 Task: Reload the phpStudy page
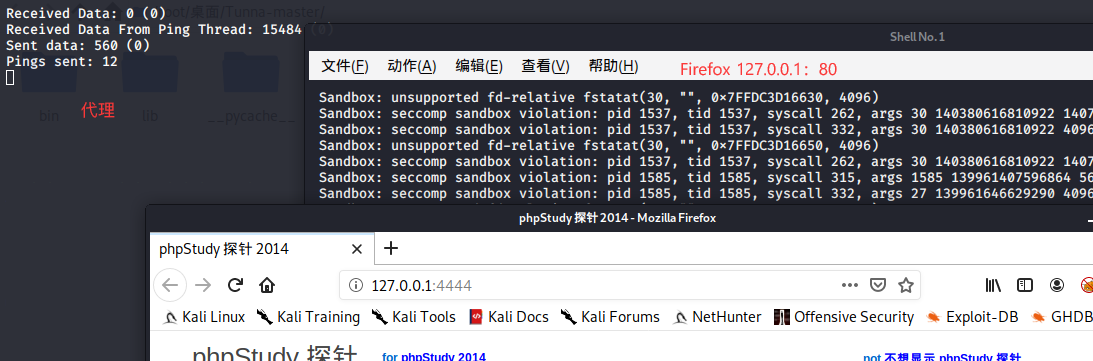tap(236, 285)
